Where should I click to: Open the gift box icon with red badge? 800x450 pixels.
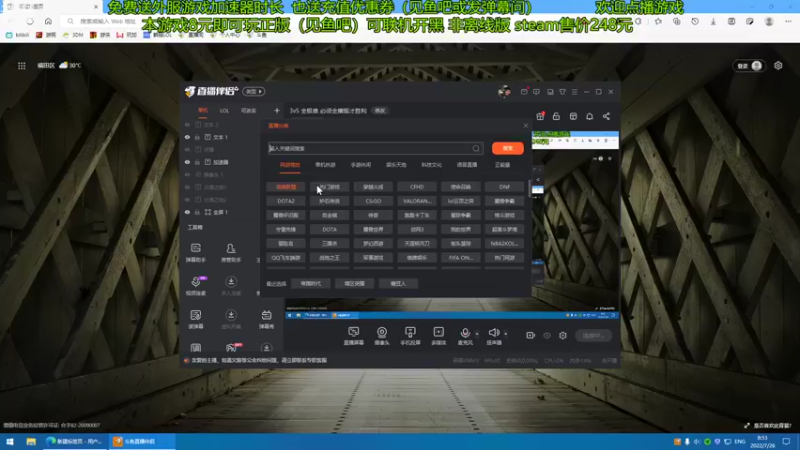tap(540, 116)
